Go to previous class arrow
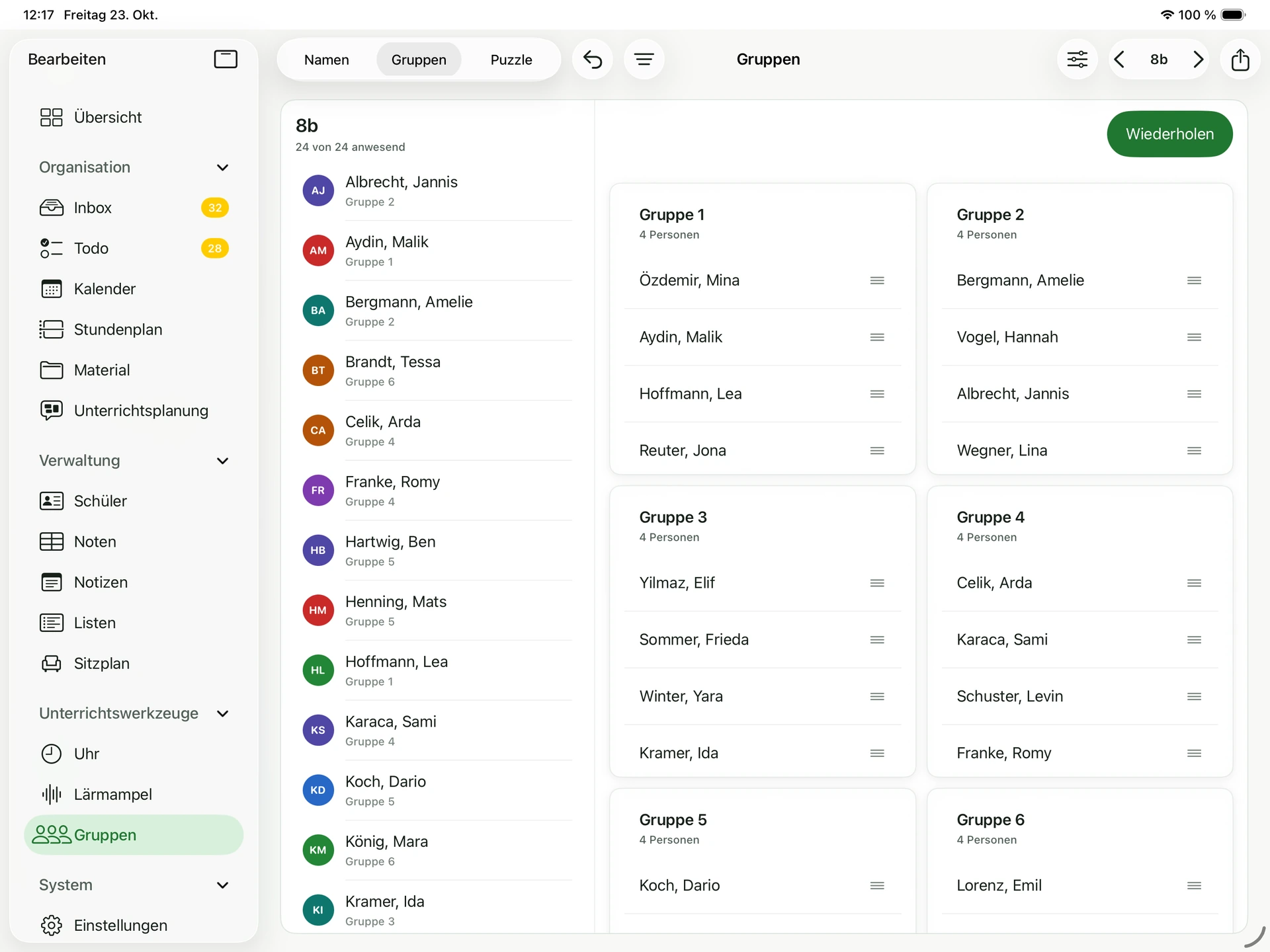1270x952 pixels. [x=1119, y=59]
